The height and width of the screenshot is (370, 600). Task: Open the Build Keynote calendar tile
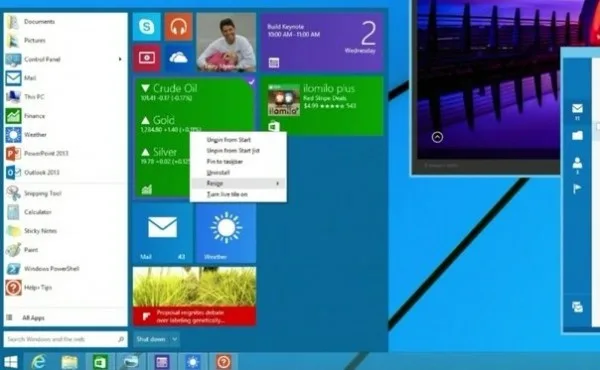click(x=322, y=42)
